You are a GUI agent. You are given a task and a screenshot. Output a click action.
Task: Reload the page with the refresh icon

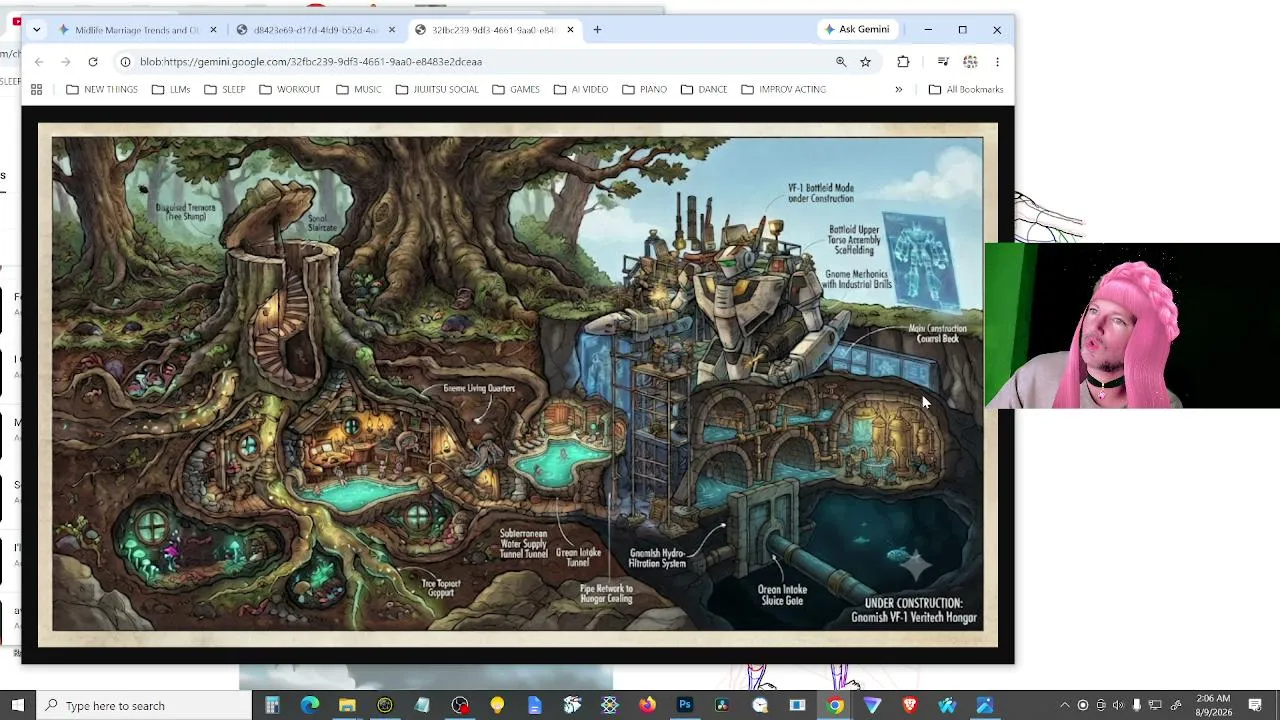pyautogui.click(x=93, y=62)
